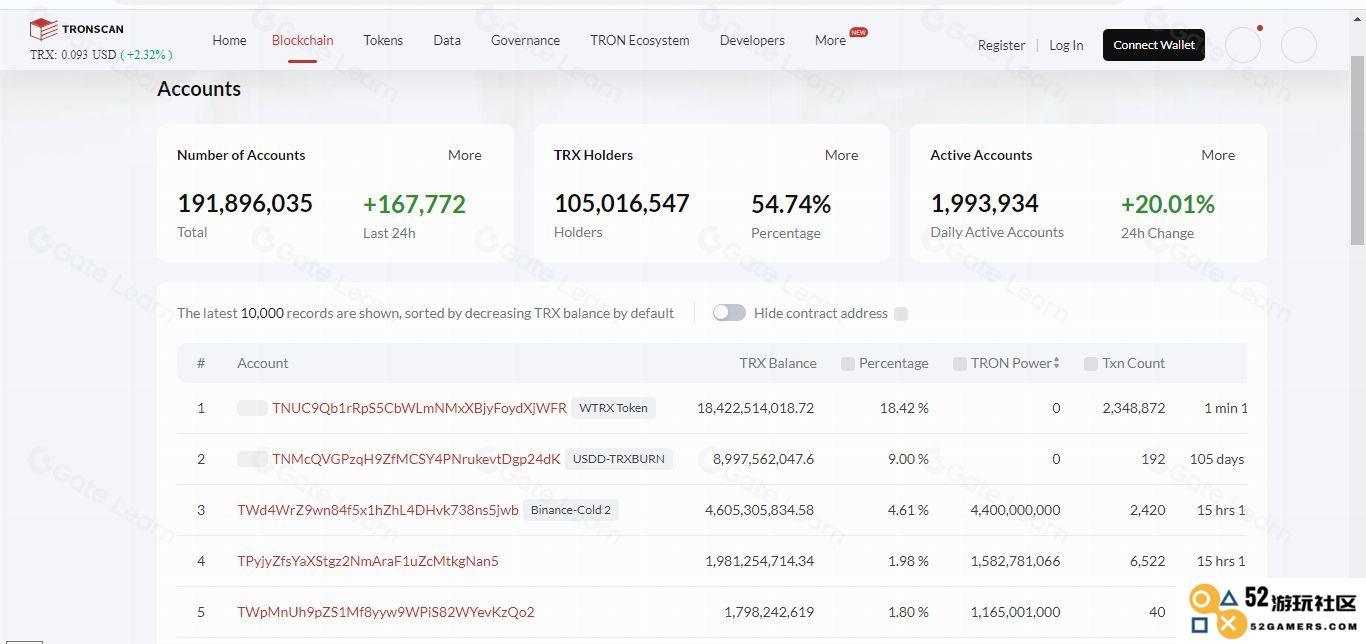
Task: Expand the More menu
Action: pos(830,40)
